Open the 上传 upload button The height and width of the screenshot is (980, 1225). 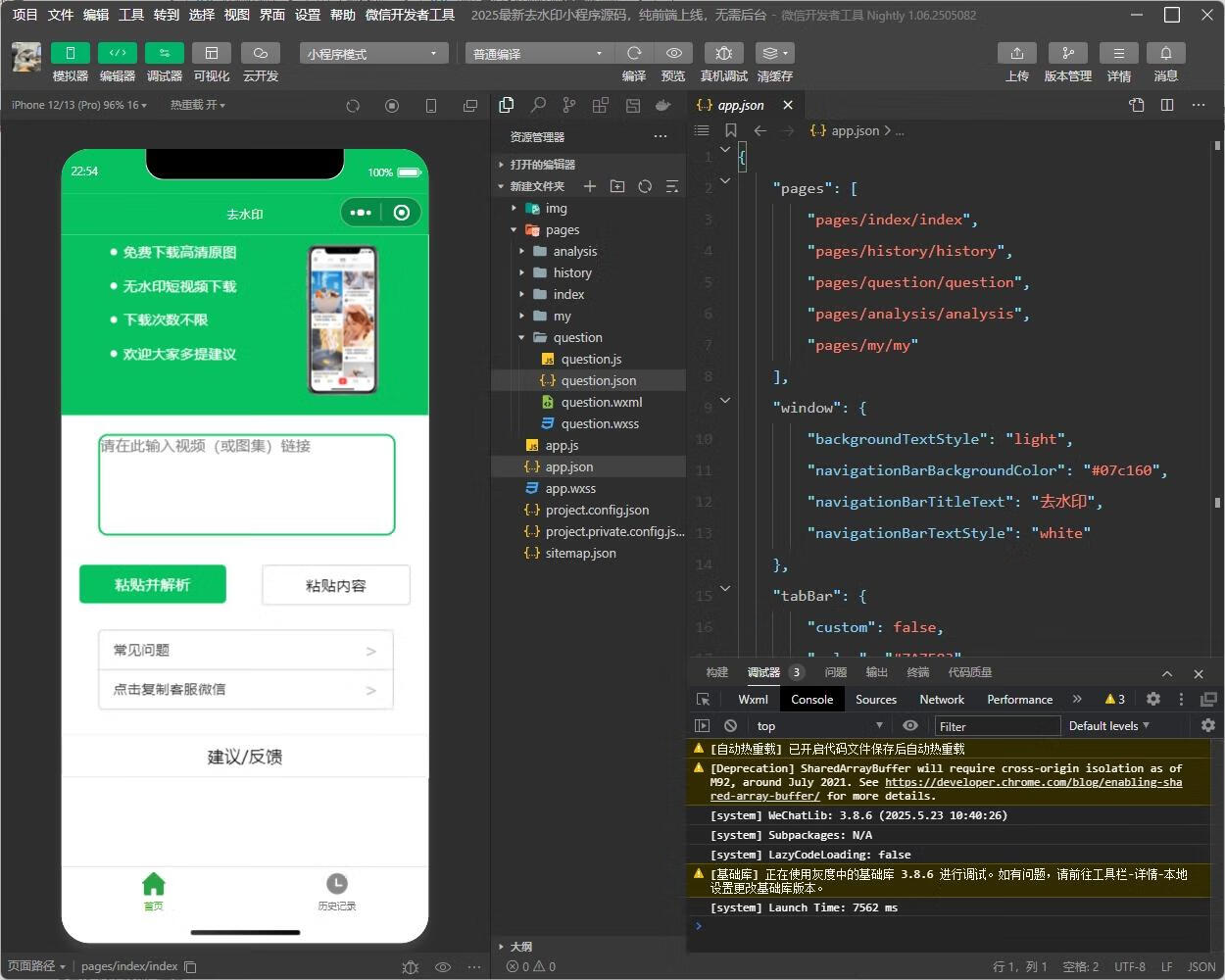pyautogui.click(x=1016, y=53)
